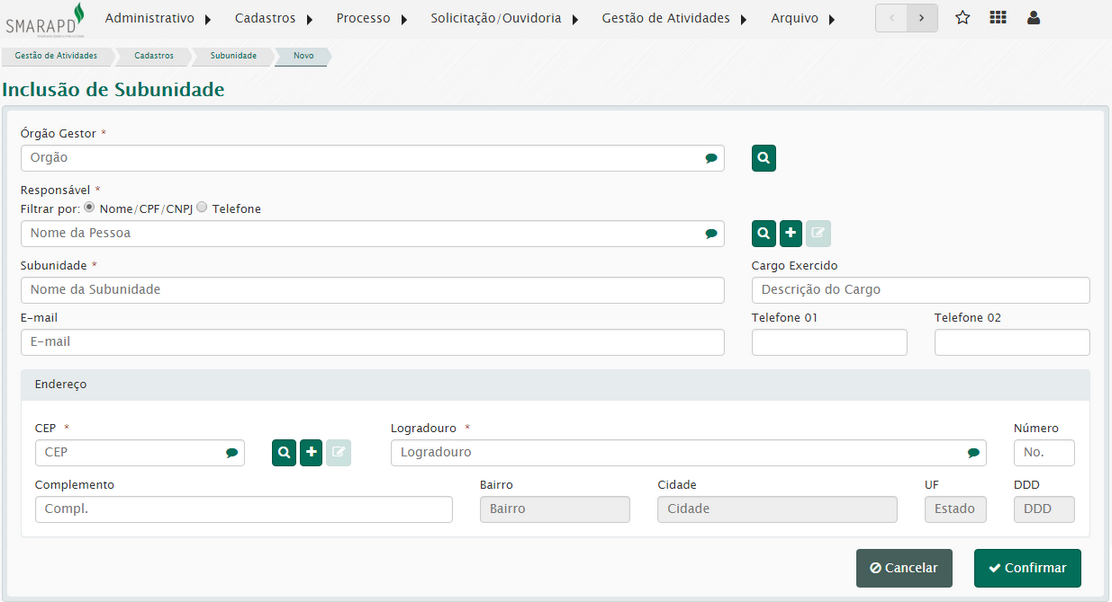
Task: Click the Nome da Subunidade input field
Action: [372, 290]
